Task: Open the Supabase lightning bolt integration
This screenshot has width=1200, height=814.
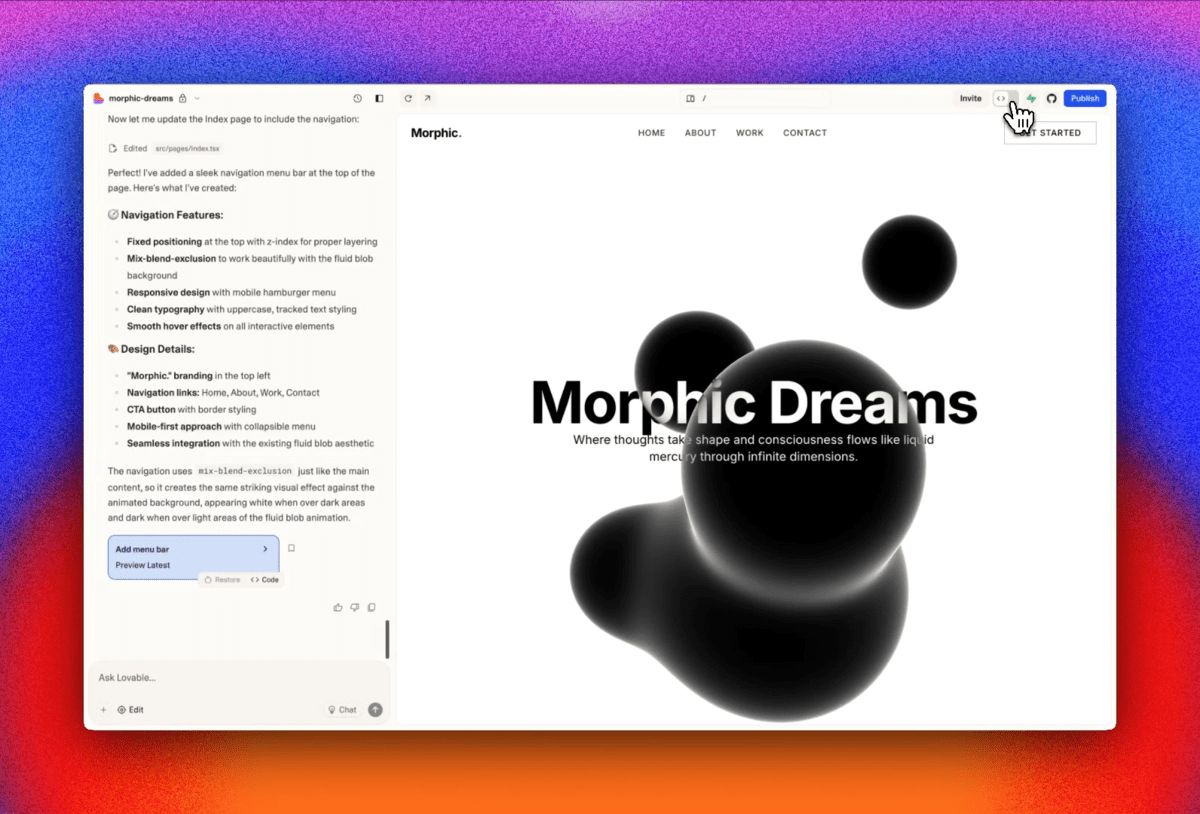Action: 1031,99
